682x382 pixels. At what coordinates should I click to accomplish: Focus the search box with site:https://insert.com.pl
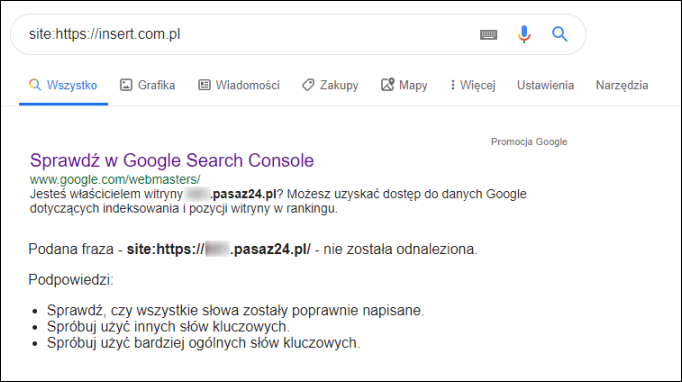coord(244,34)
